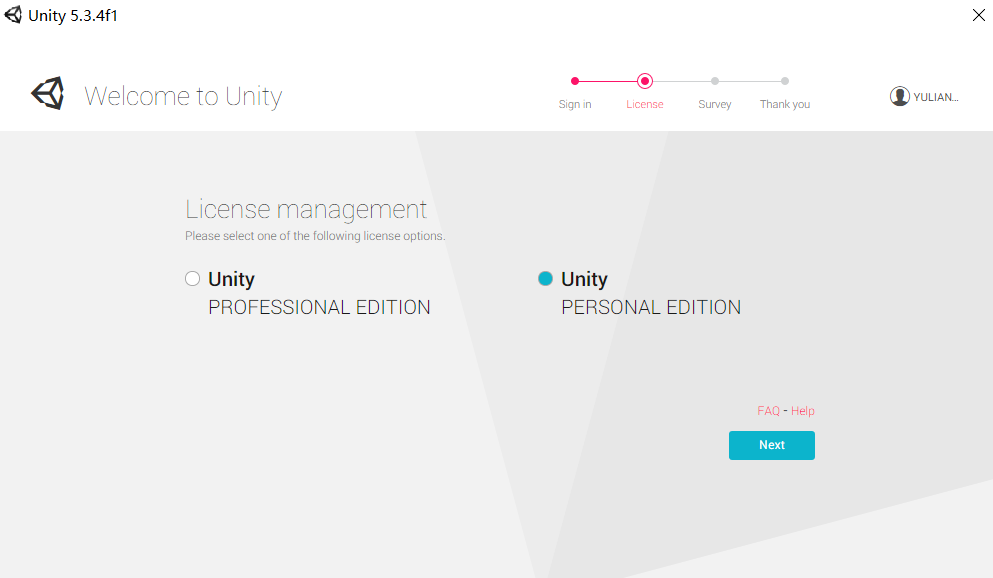Click the Welcome to Unity heading
Viewport: 993px width, 578px height.
pyautogui.click(x=183, y=96)
